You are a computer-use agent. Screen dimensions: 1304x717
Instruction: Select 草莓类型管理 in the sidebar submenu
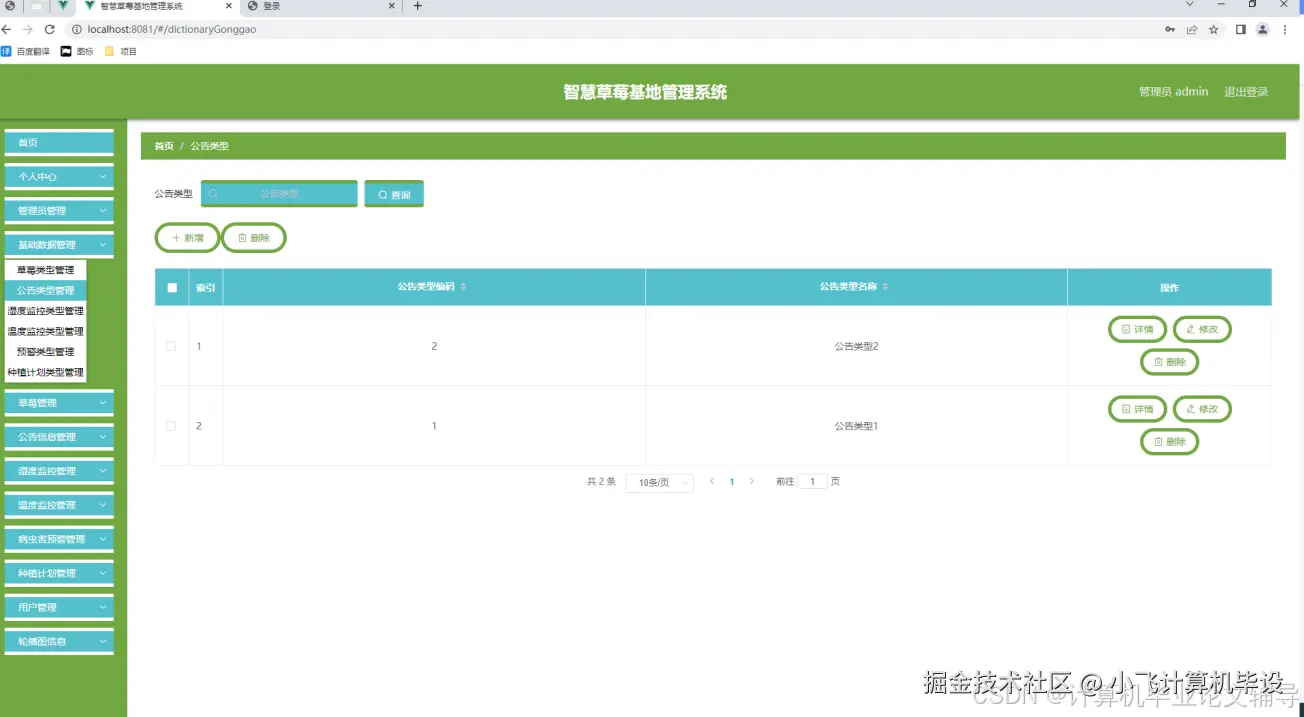point(44,269)
